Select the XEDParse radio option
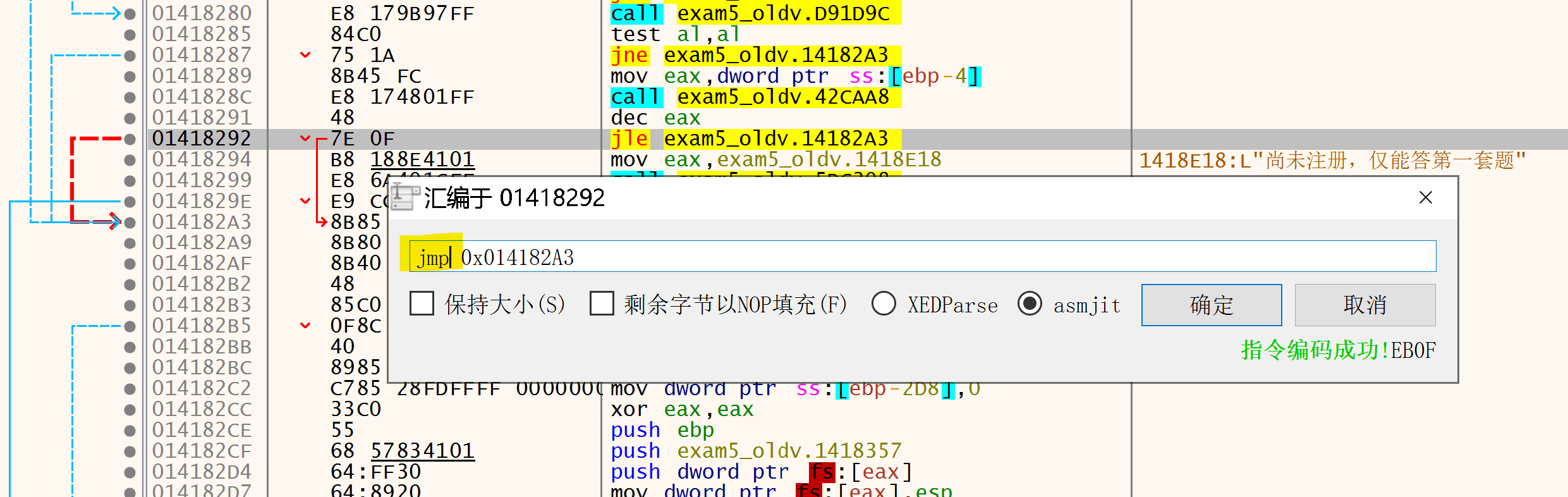Viewport: 1568px width, 497px height. point(884,304)
